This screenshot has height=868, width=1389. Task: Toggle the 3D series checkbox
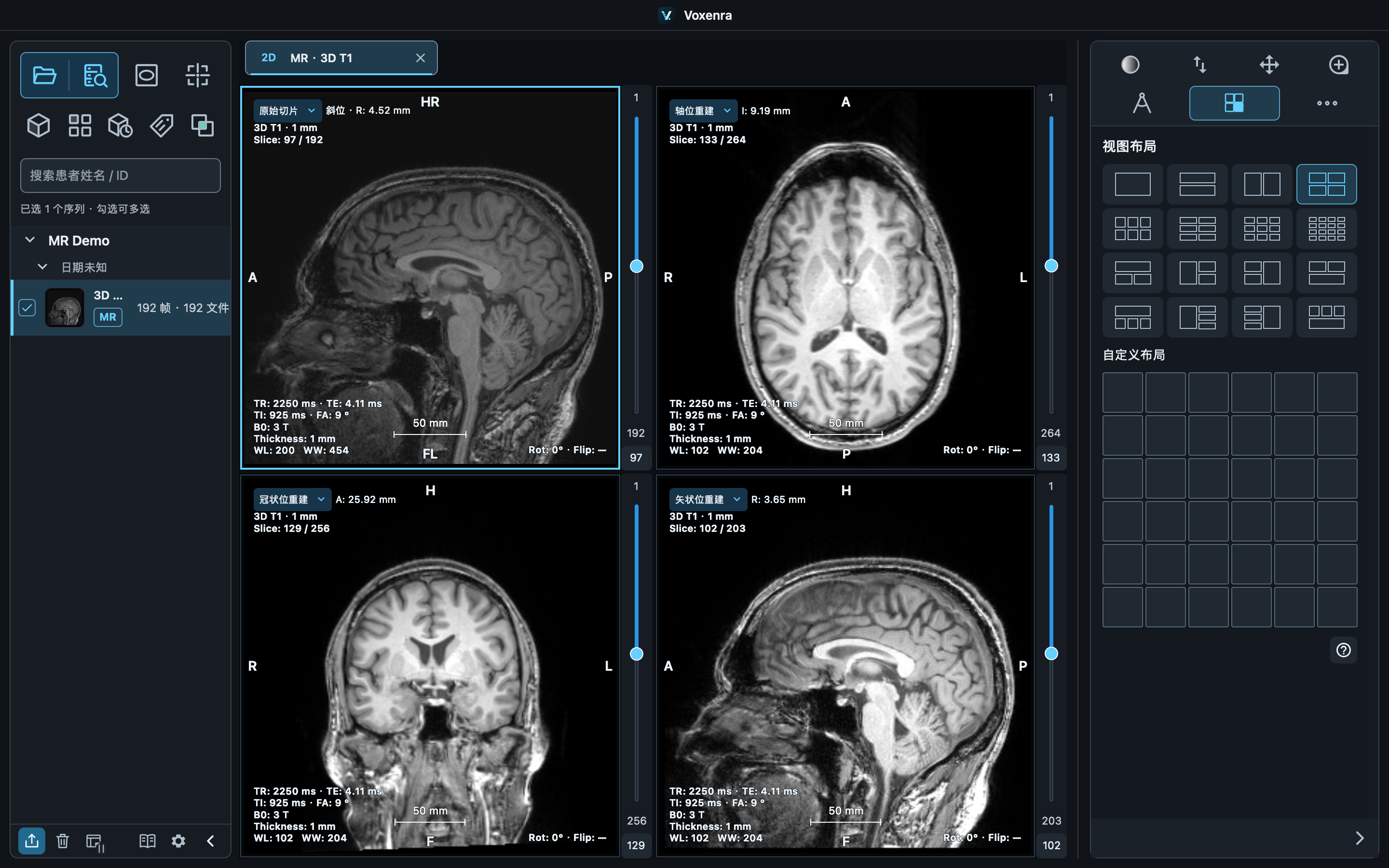[x=27, y=308]
